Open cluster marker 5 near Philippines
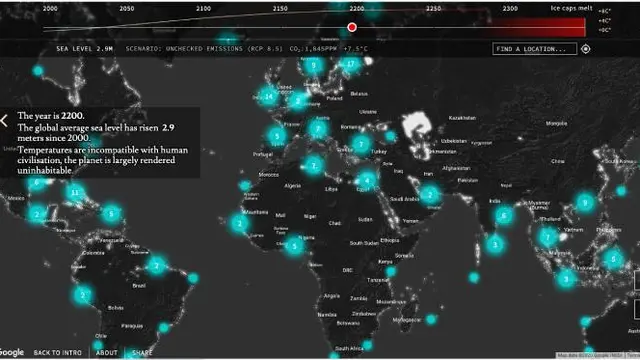 pos(613,259)
